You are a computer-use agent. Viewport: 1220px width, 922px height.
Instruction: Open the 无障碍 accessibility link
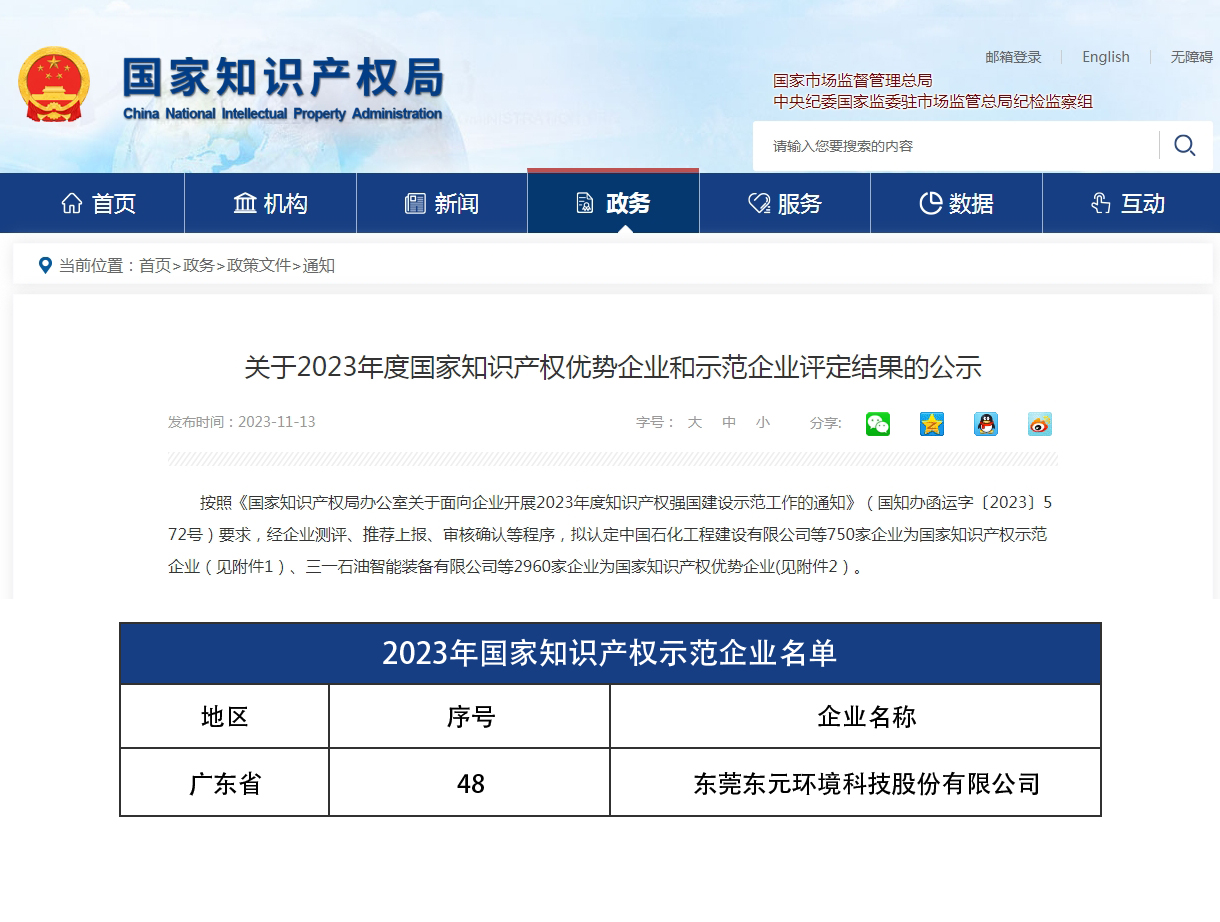(1192, 57)
